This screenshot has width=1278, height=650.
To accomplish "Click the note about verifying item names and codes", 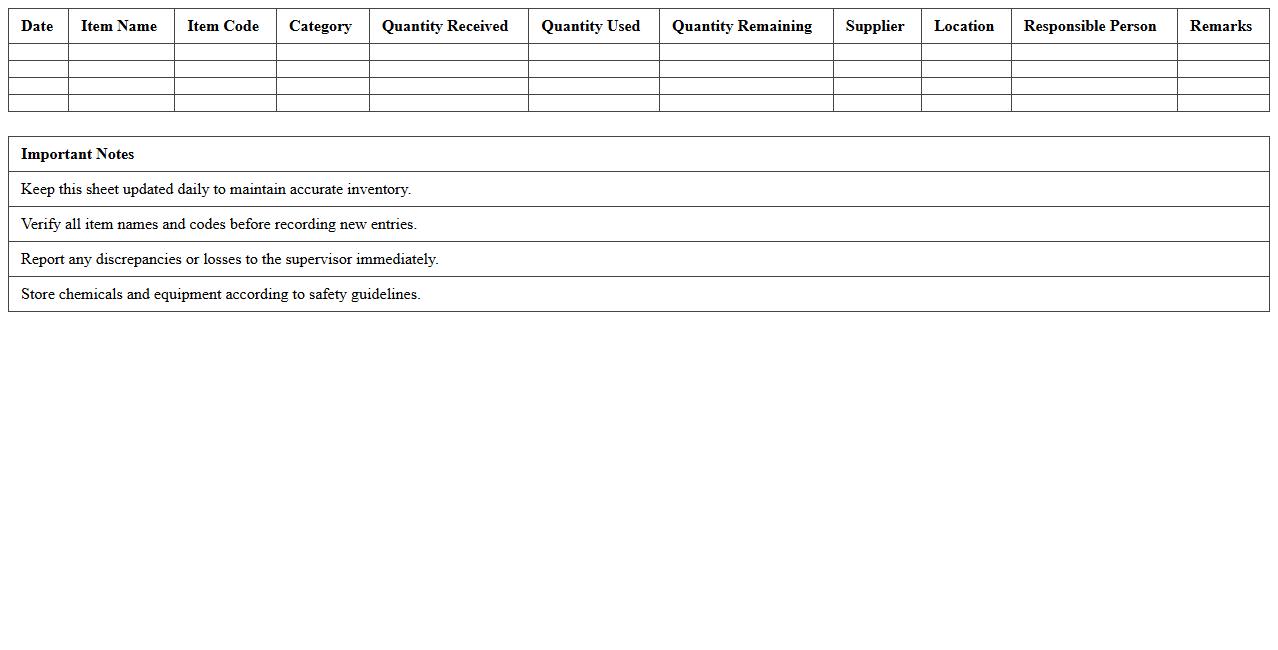I will point(219,224).
